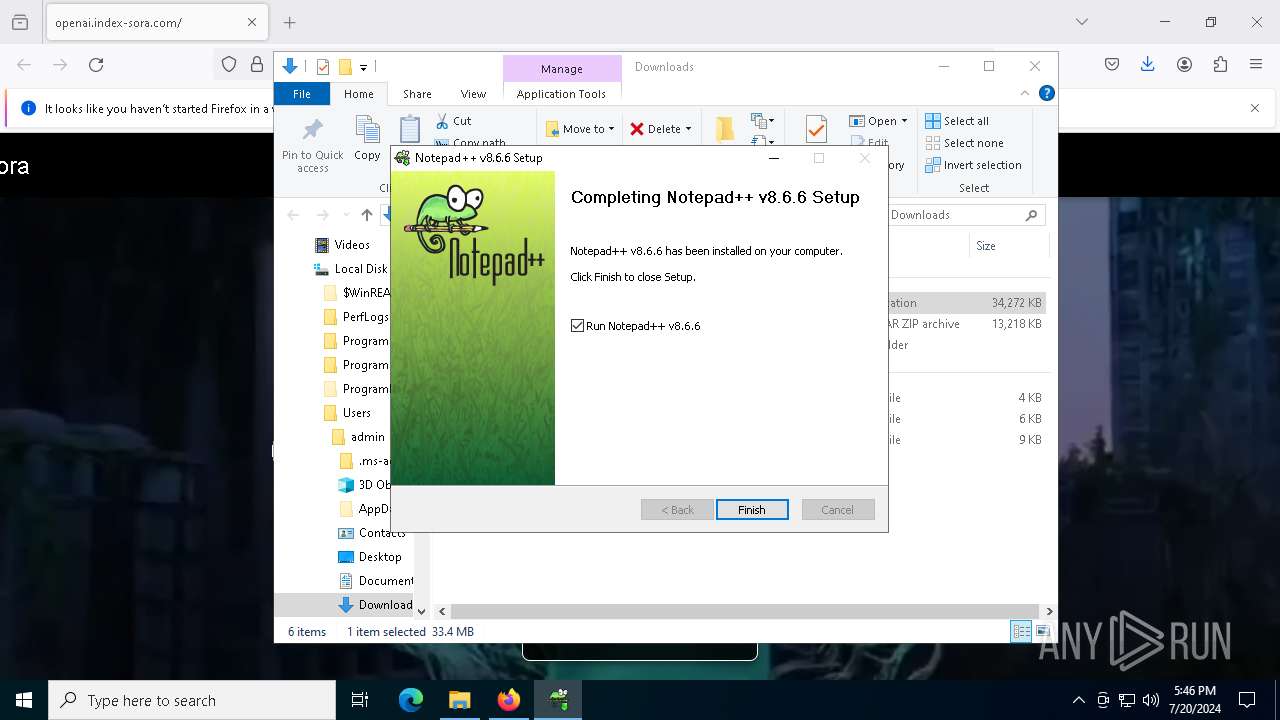Image resolution: width=1280 pixels, height=720 pixels.
Task: Select Desktop in navigation tree
Action: pyautogui.click(x=370, y=557)
